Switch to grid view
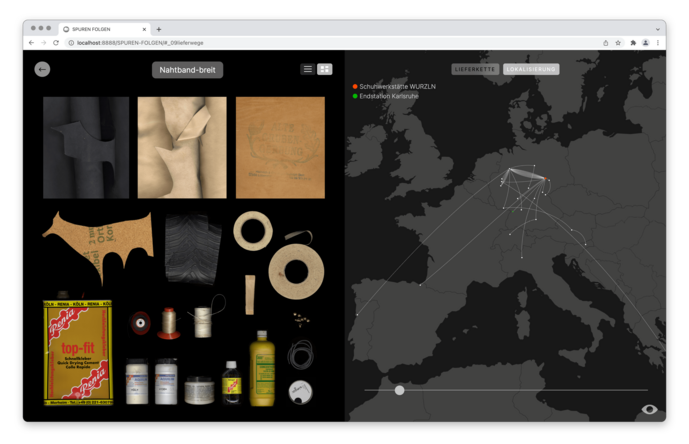The image size is (689, 444). (324, 69)
